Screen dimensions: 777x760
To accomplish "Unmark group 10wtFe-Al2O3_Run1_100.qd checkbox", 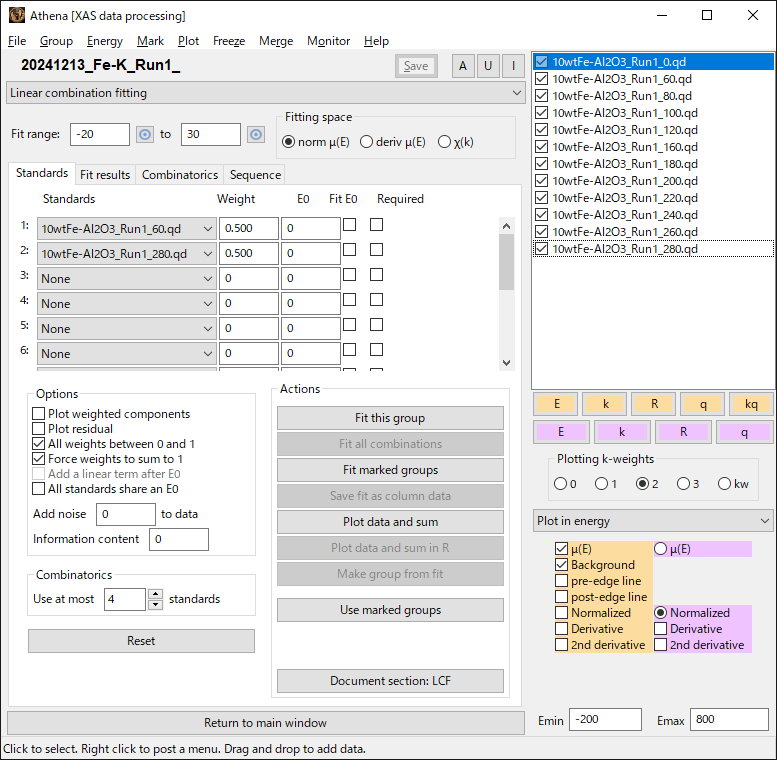I will pyautogui.click(x=542, y=112).
